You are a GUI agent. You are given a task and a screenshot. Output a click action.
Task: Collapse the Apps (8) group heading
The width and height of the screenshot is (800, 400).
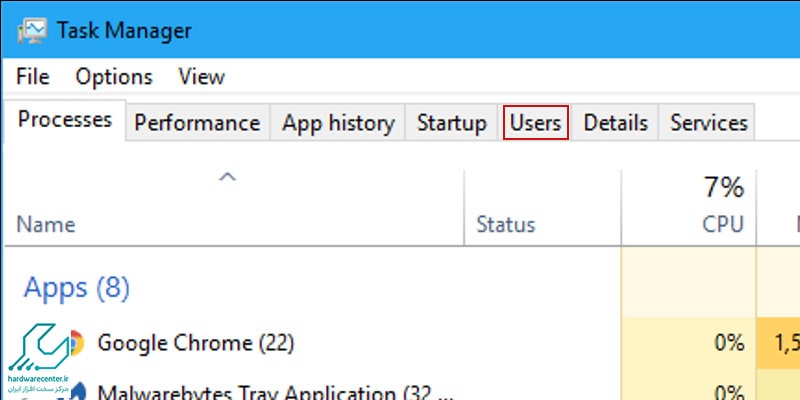(77, 287)
